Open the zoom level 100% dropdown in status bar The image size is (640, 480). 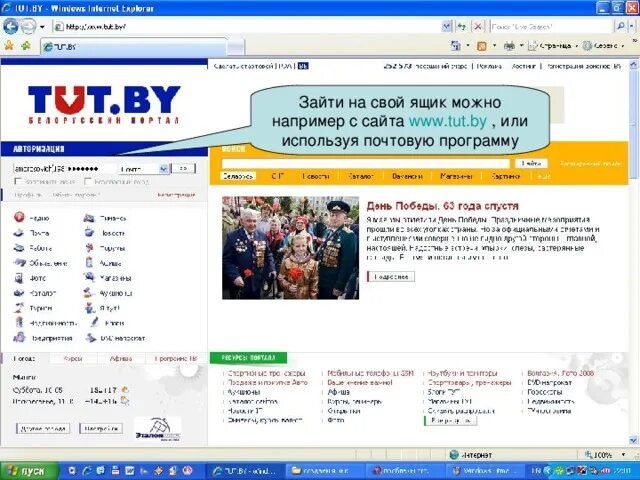point(623,454)
